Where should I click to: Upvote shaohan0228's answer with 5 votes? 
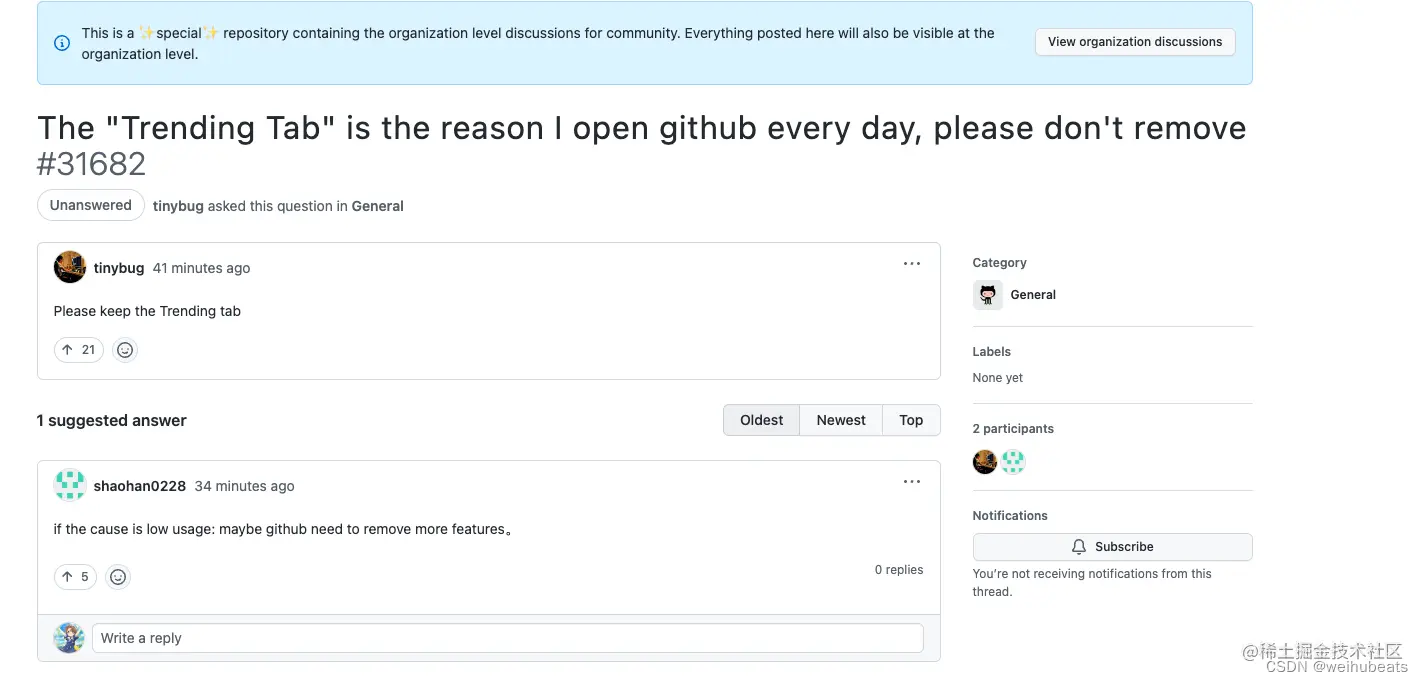(x=75, y=577)
